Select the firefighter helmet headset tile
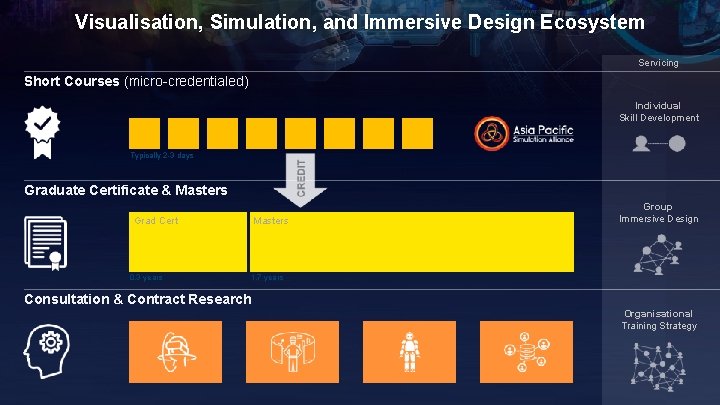The image size is (720, 405). [x=175, y=352]
